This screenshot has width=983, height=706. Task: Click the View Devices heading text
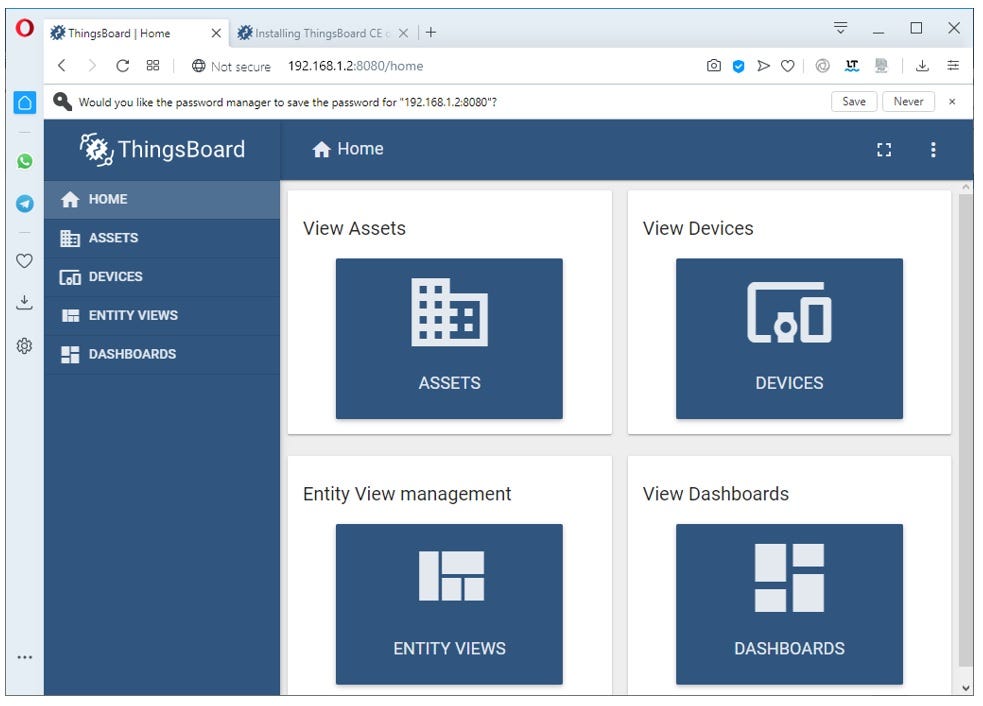click(698, 228)
